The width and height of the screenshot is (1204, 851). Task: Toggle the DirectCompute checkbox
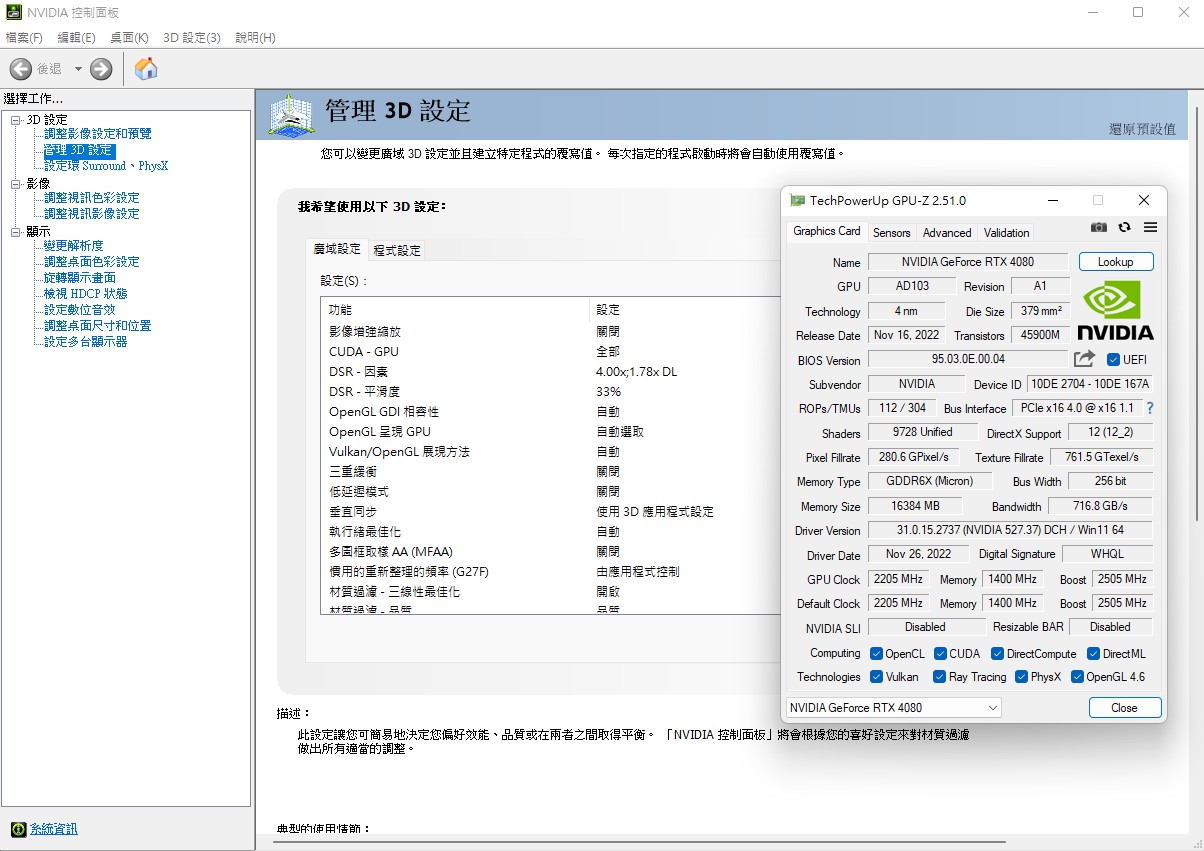(x=998, y=654)
